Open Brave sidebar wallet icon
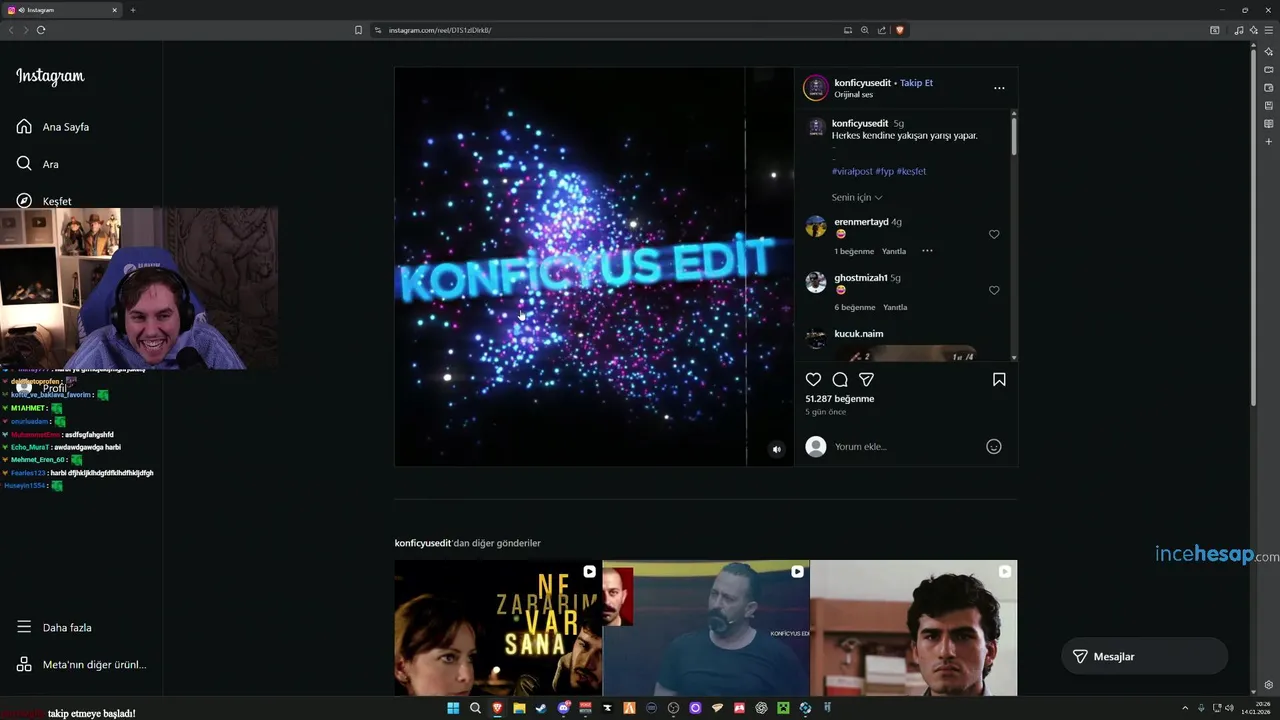Screen dimensions: 1280x720 tap(1268, 87)
